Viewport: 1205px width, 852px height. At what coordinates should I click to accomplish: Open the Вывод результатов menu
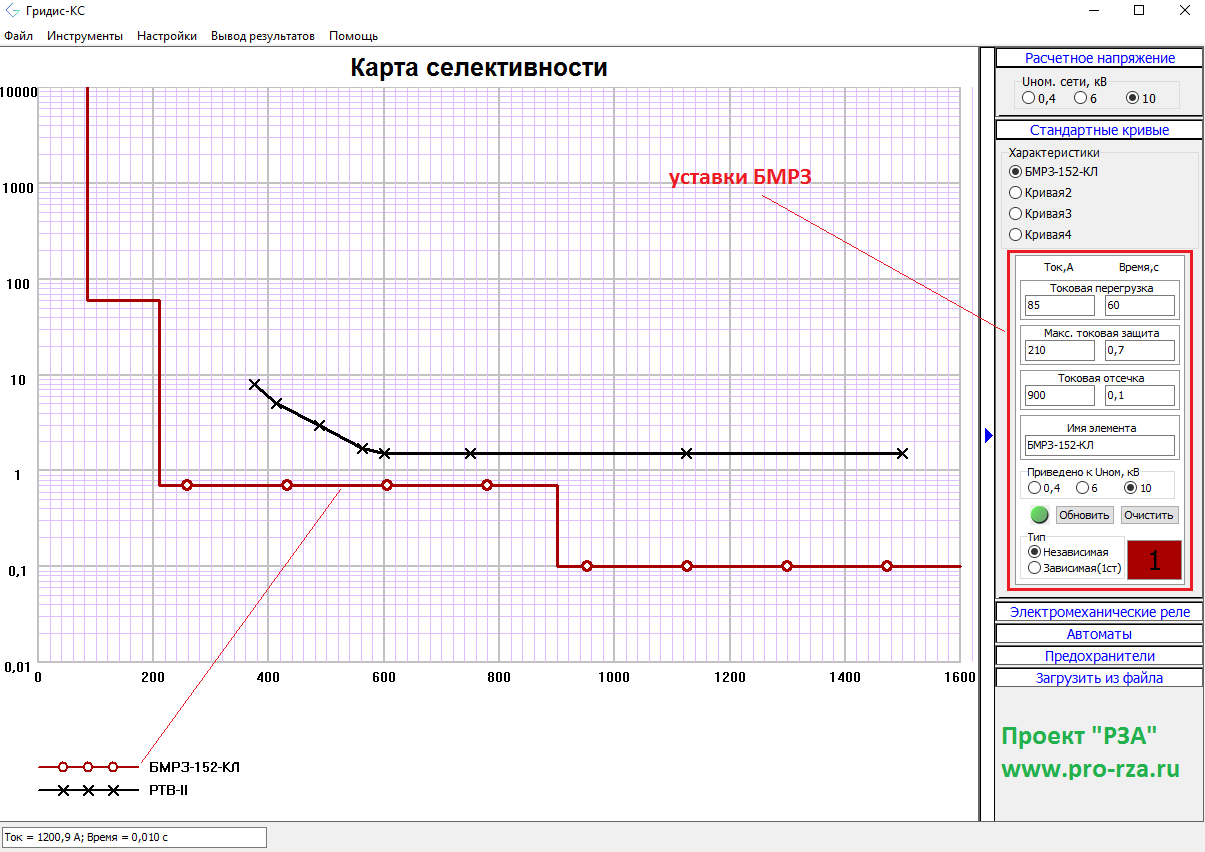point(262,36)
